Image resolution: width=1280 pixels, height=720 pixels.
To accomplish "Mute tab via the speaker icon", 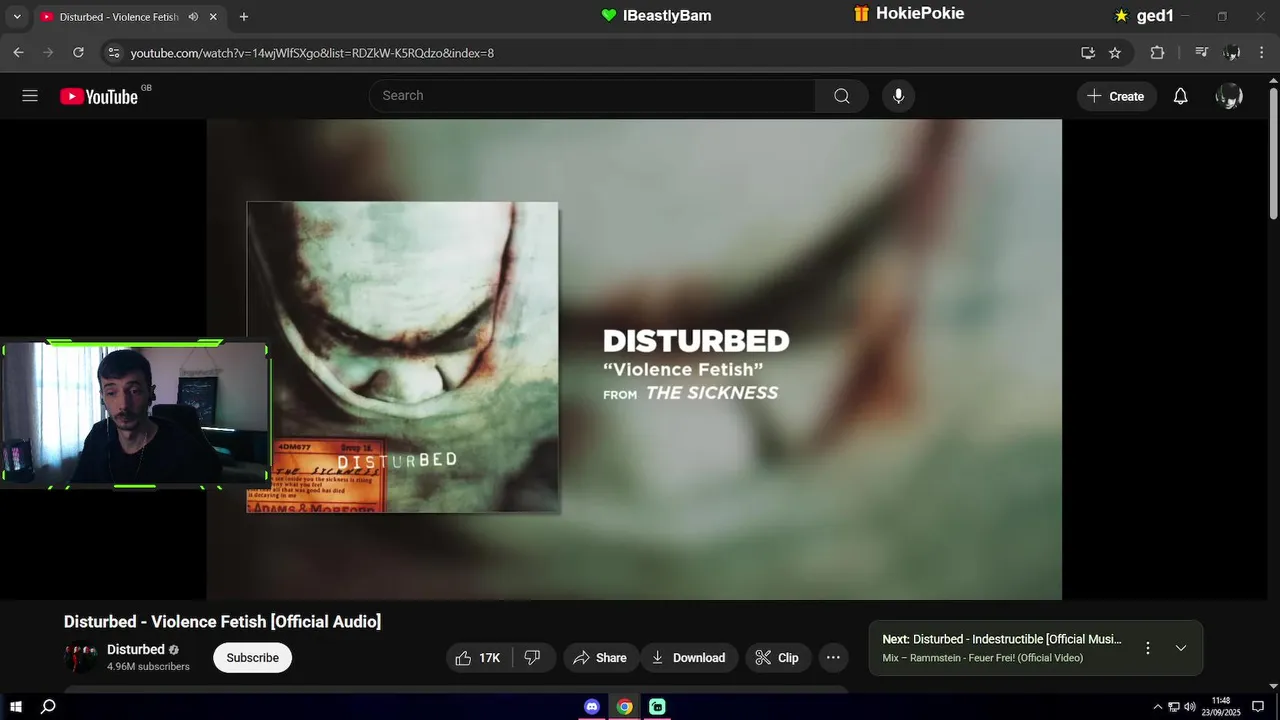I will (x=193, y=17).
